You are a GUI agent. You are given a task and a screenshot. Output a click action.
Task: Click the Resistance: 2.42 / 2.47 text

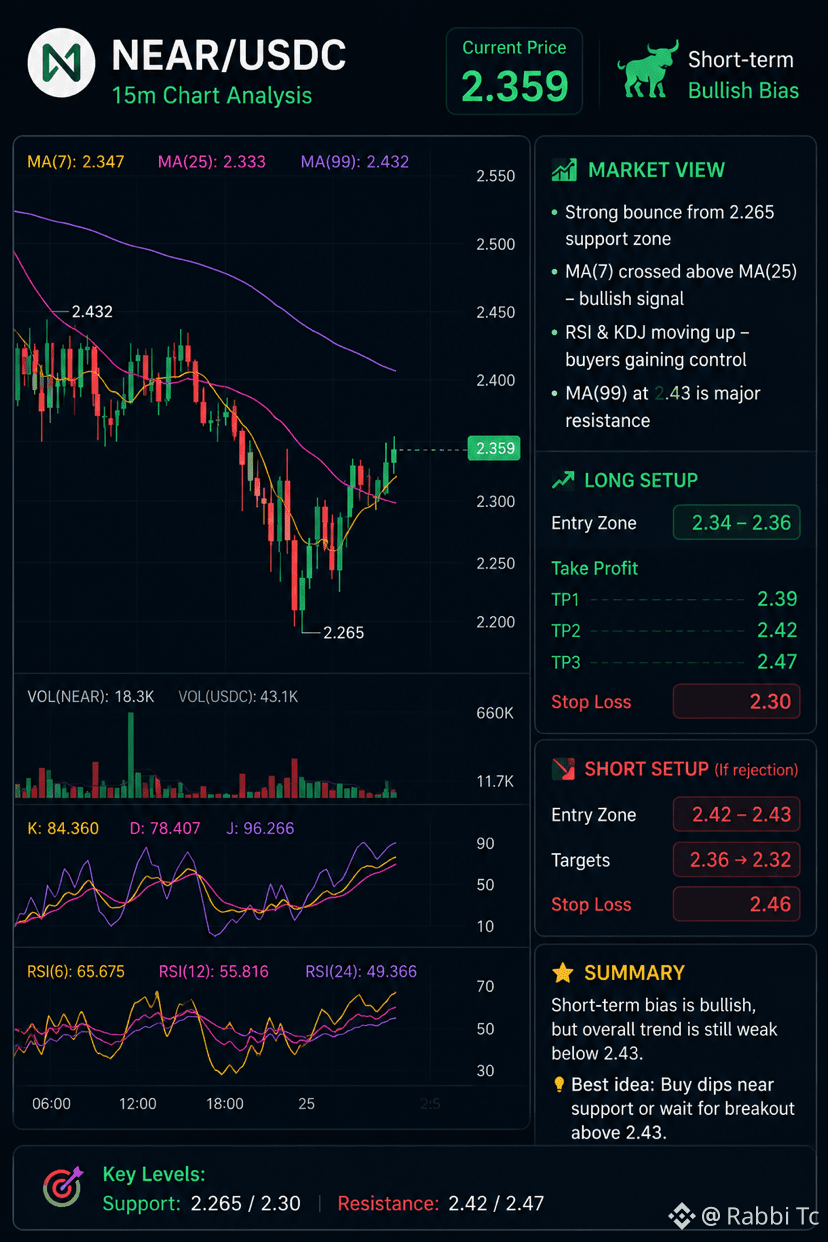441,1203
